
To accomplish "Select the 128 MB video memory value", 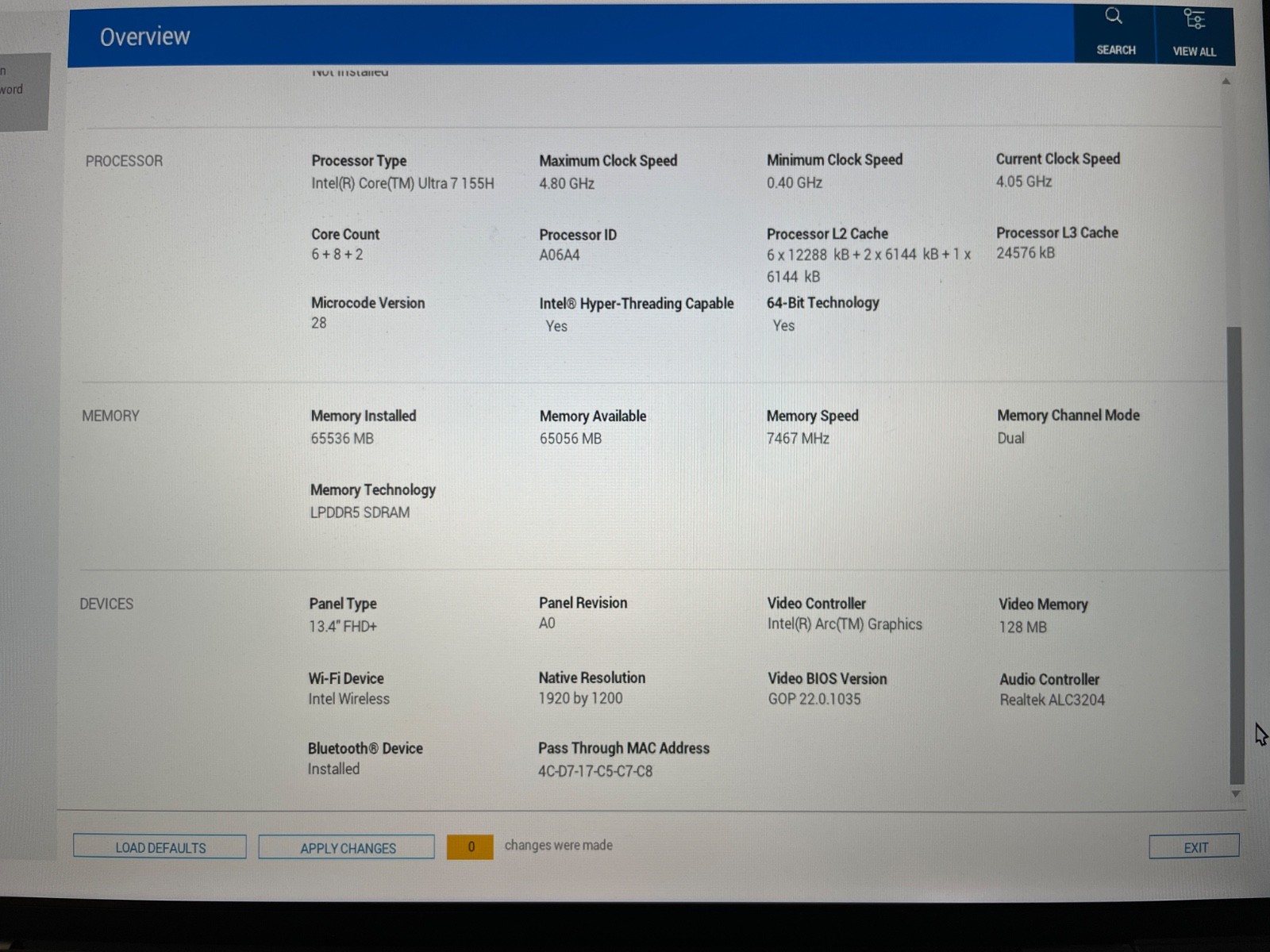I will click(1023, 628).
